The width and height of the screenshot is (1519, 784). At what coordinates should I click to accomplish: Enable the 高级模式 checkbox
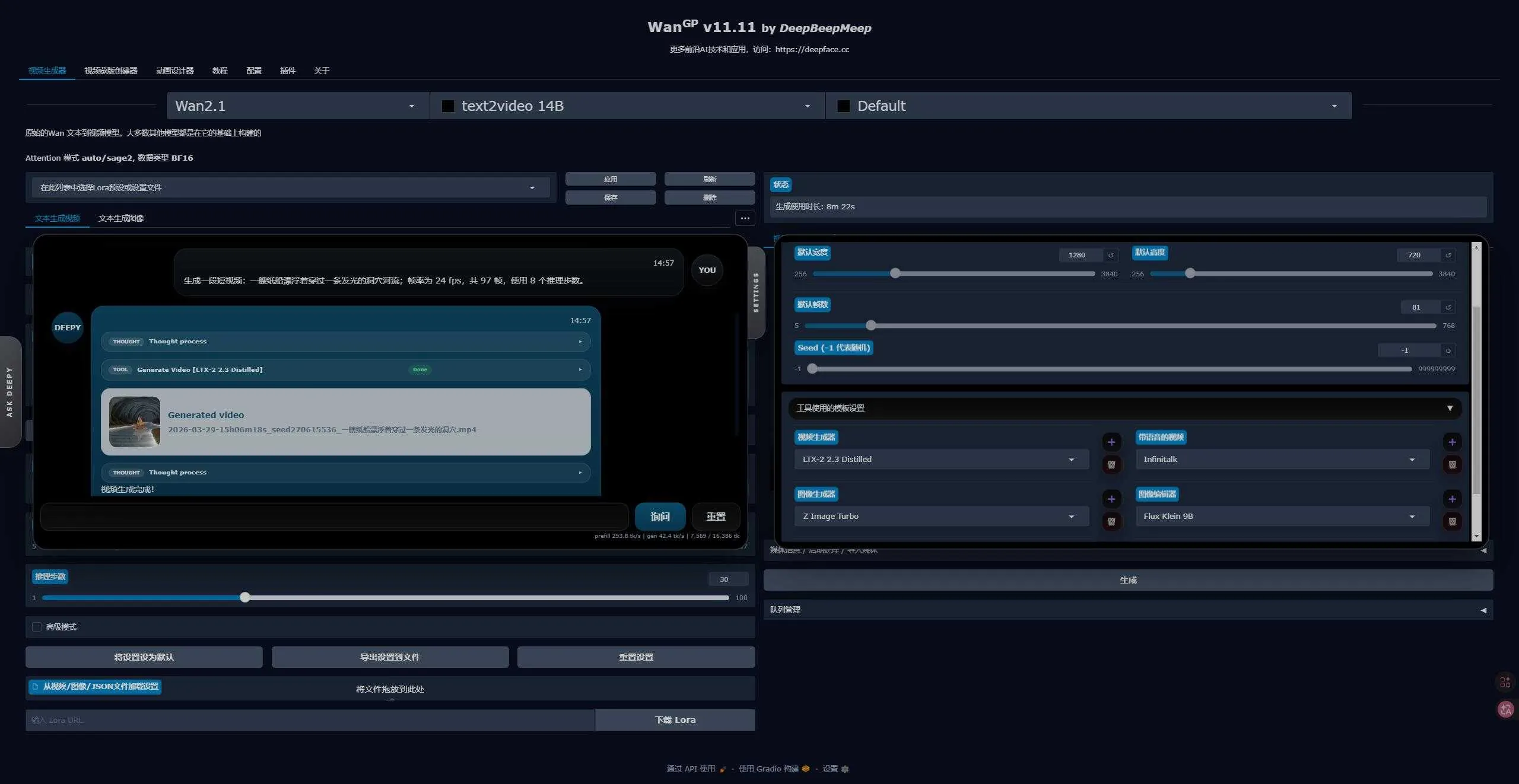[x=36, y=626]
